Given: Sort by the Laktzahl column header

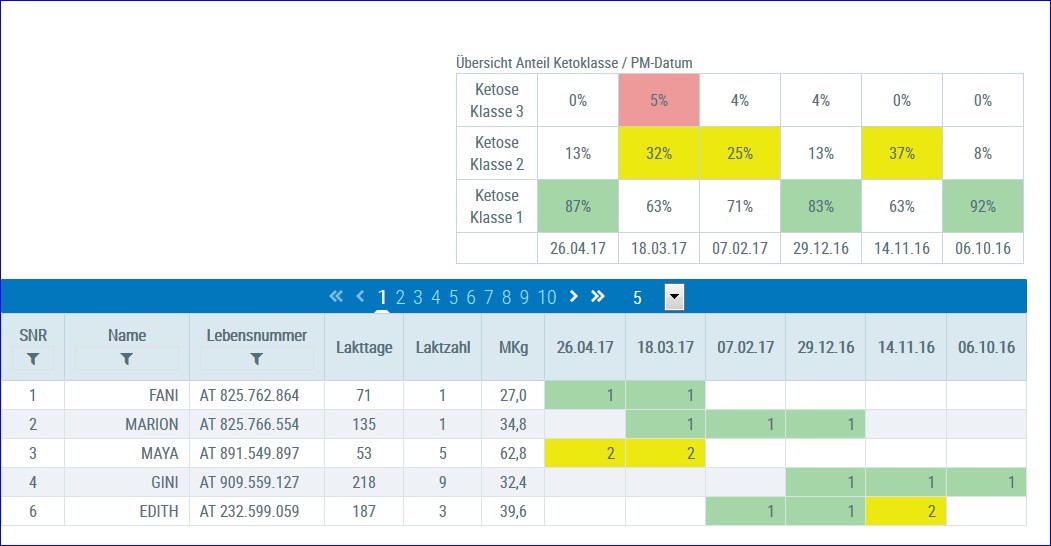Looking at the screenshot, I should [x=442, y=347].
